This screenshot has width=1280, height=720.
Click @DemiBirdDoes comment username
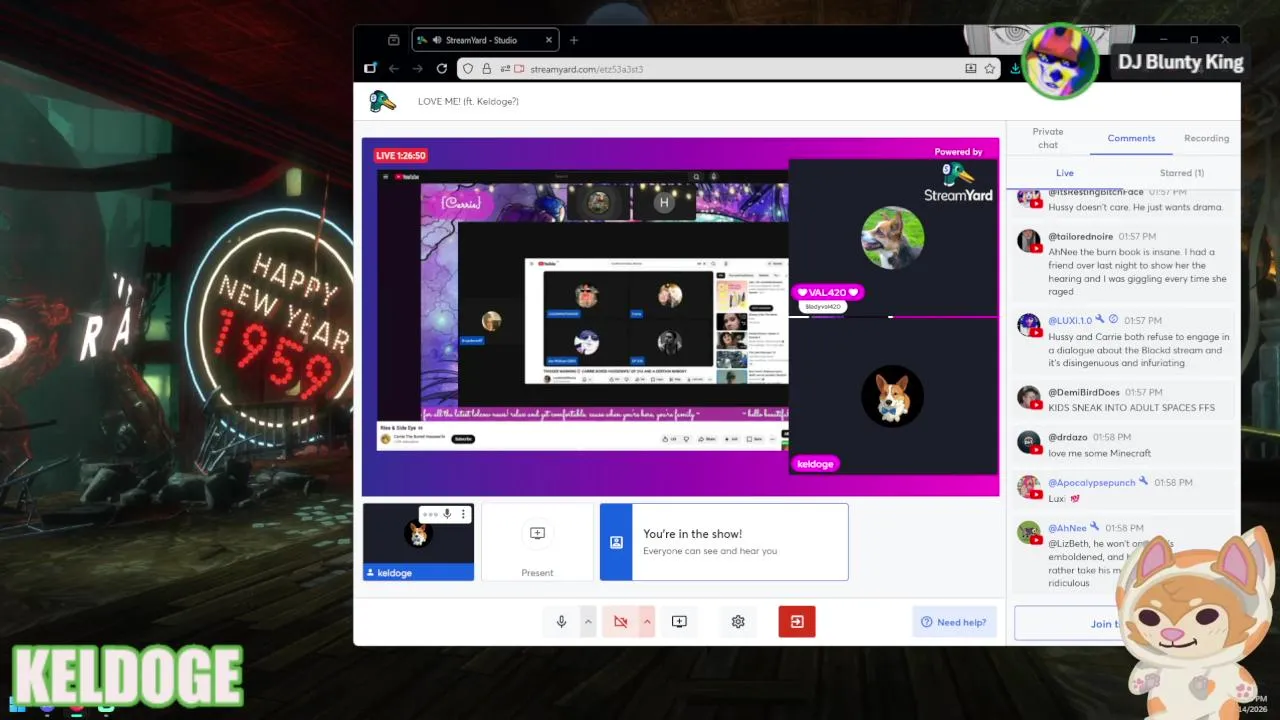(x=1084, y=392)
